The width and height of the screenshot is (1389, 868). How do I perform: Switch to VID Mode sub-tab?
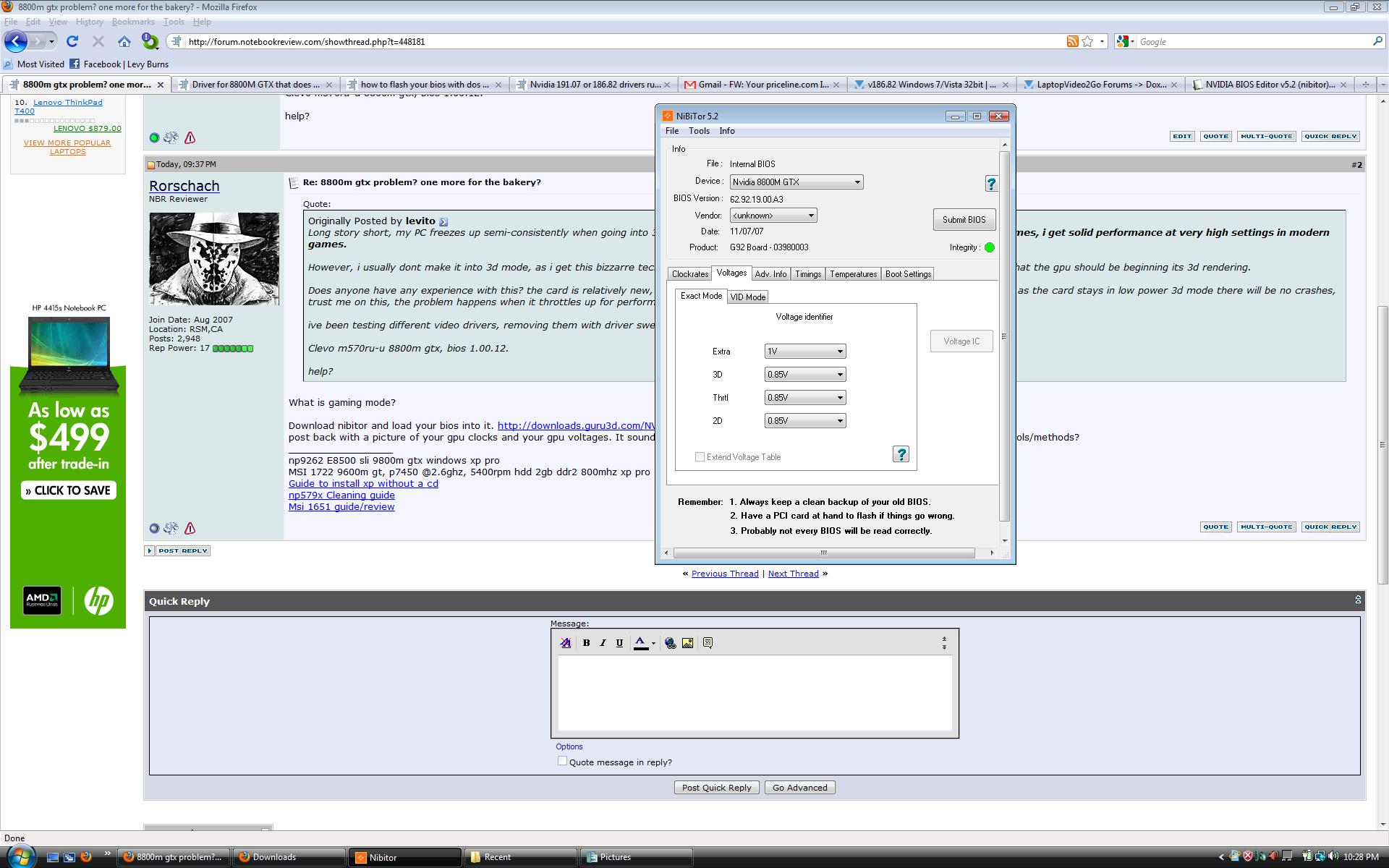click(747, 297)
